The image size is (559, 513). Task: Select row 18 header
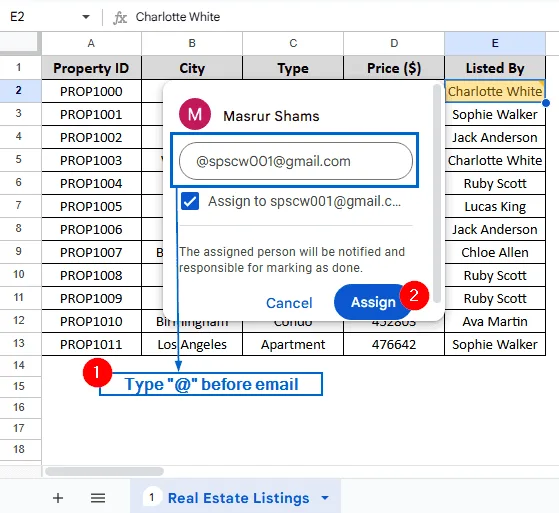pyautogui.click(x=20, y=449)
